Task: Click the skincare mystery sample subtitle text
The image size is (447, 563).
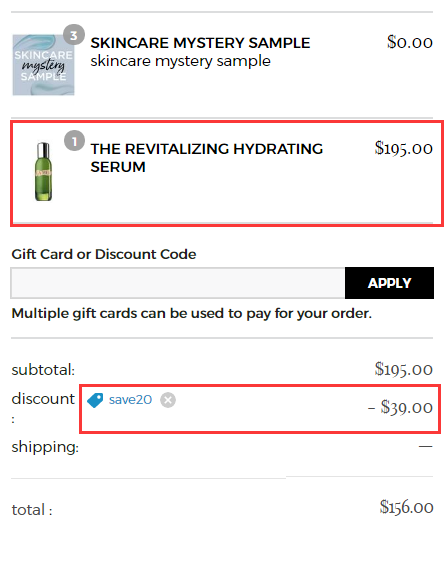Action: click(180, 61)
